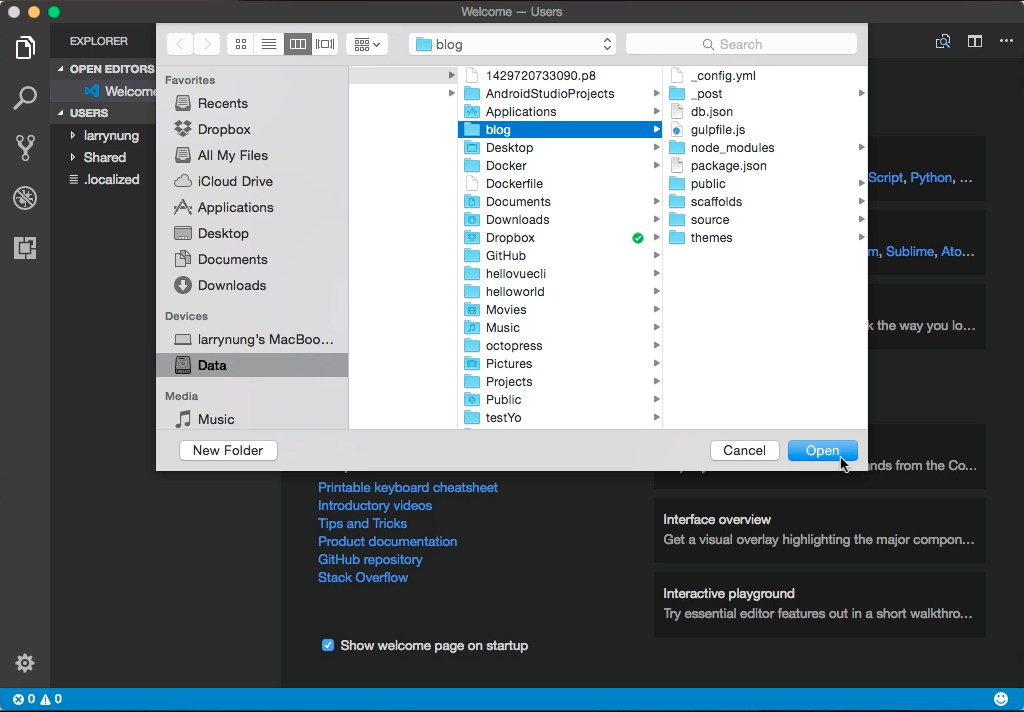Click the feedback smiley in status bar
The image size is (1024, 712).
(x=1000, y=699)
